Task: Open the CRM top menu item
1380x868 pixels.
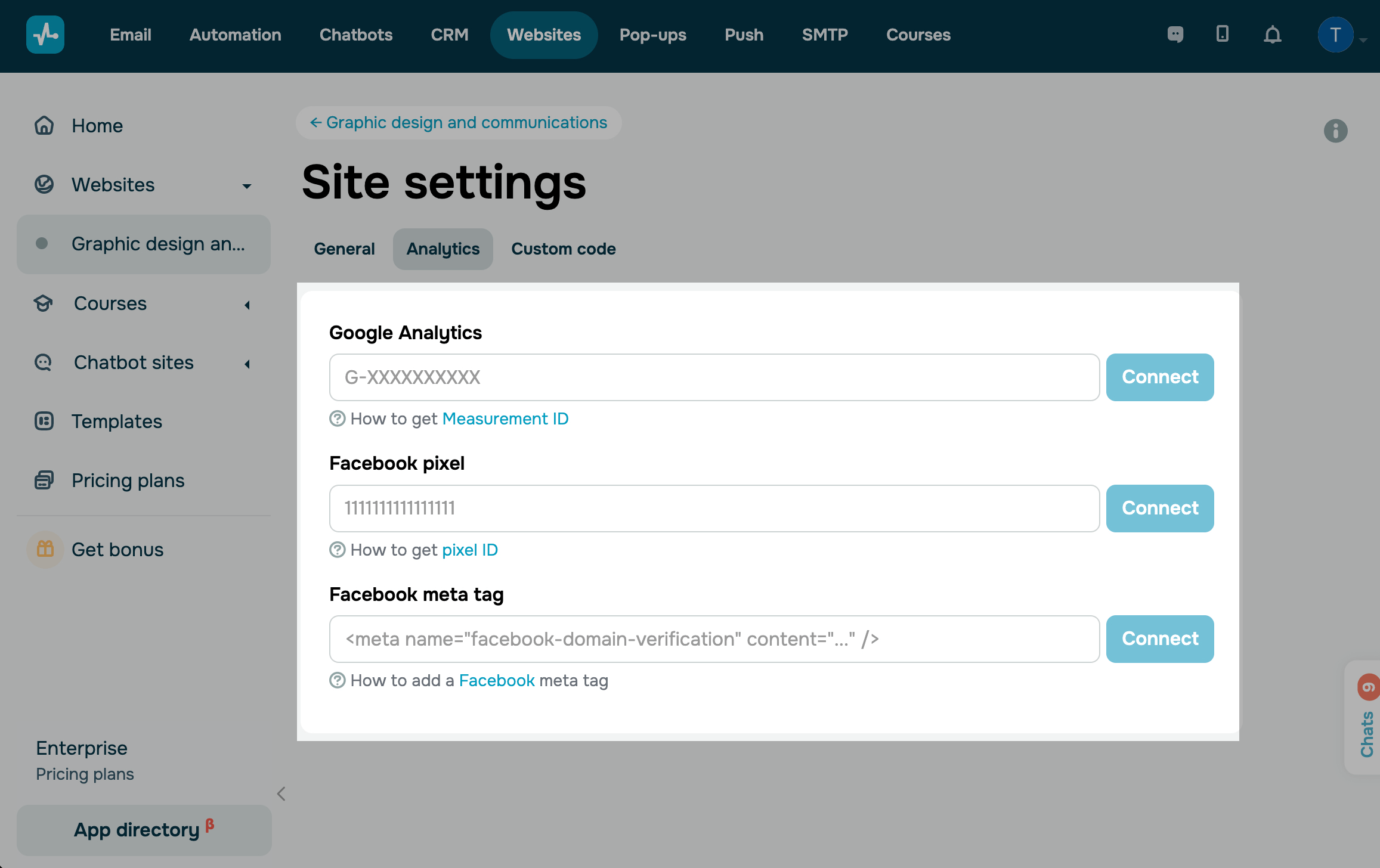Action: 450,35
